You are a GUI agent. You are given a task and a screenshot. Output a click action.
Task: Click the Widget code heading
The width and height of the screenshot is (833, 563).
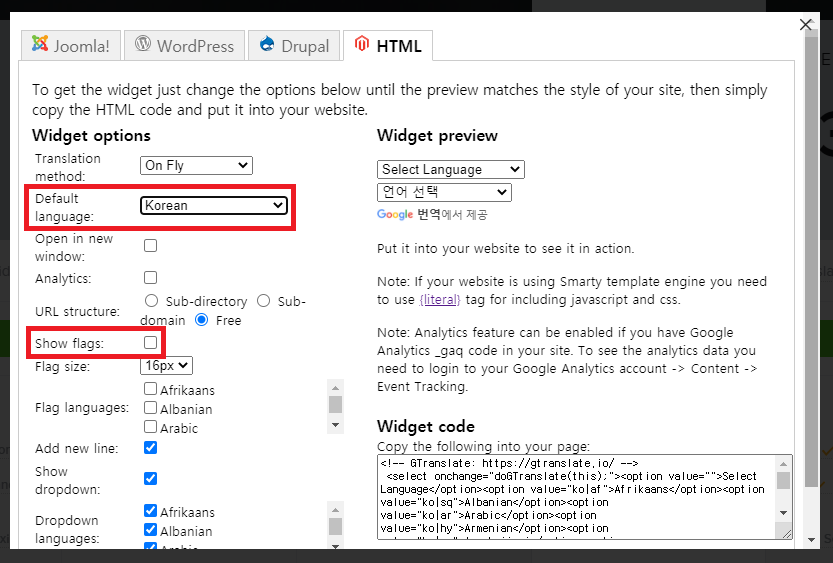[426, 426]
